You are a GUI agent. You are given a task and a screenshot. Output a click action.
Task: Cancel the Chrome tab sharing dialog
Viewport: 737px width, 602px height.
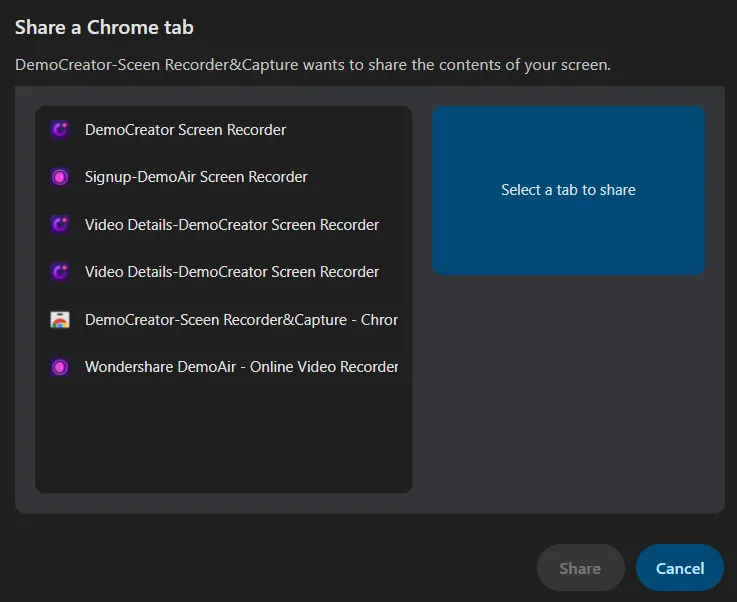[x=680, y=568]
